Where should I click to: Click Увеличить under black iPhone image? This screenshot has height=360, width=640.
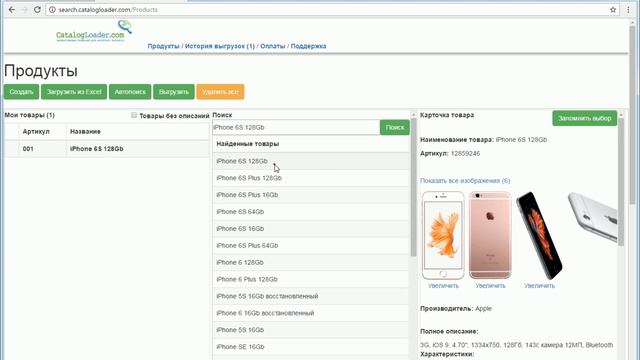539,286
